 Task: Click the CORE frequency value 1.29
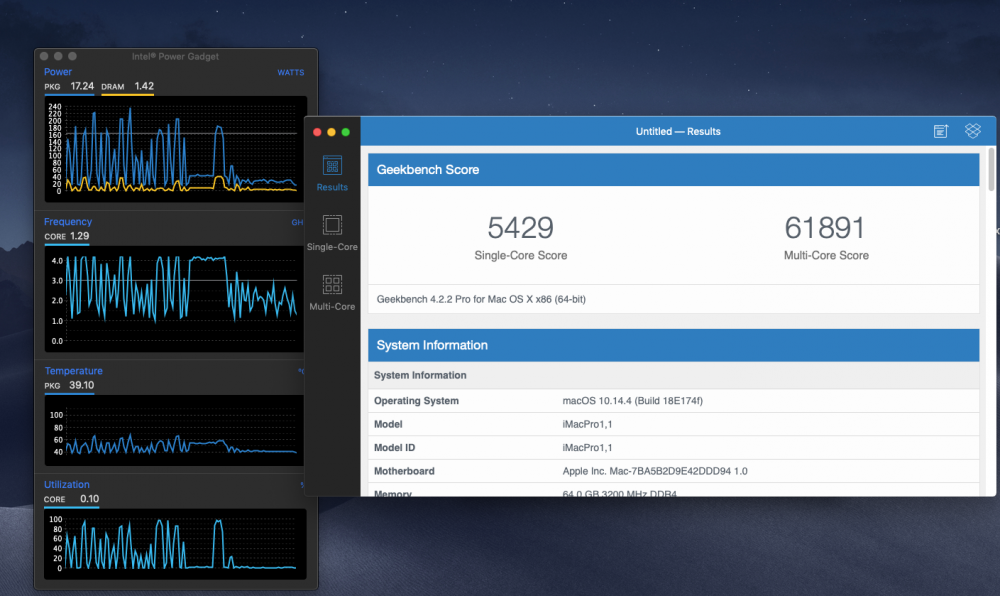tap(79, 236)
